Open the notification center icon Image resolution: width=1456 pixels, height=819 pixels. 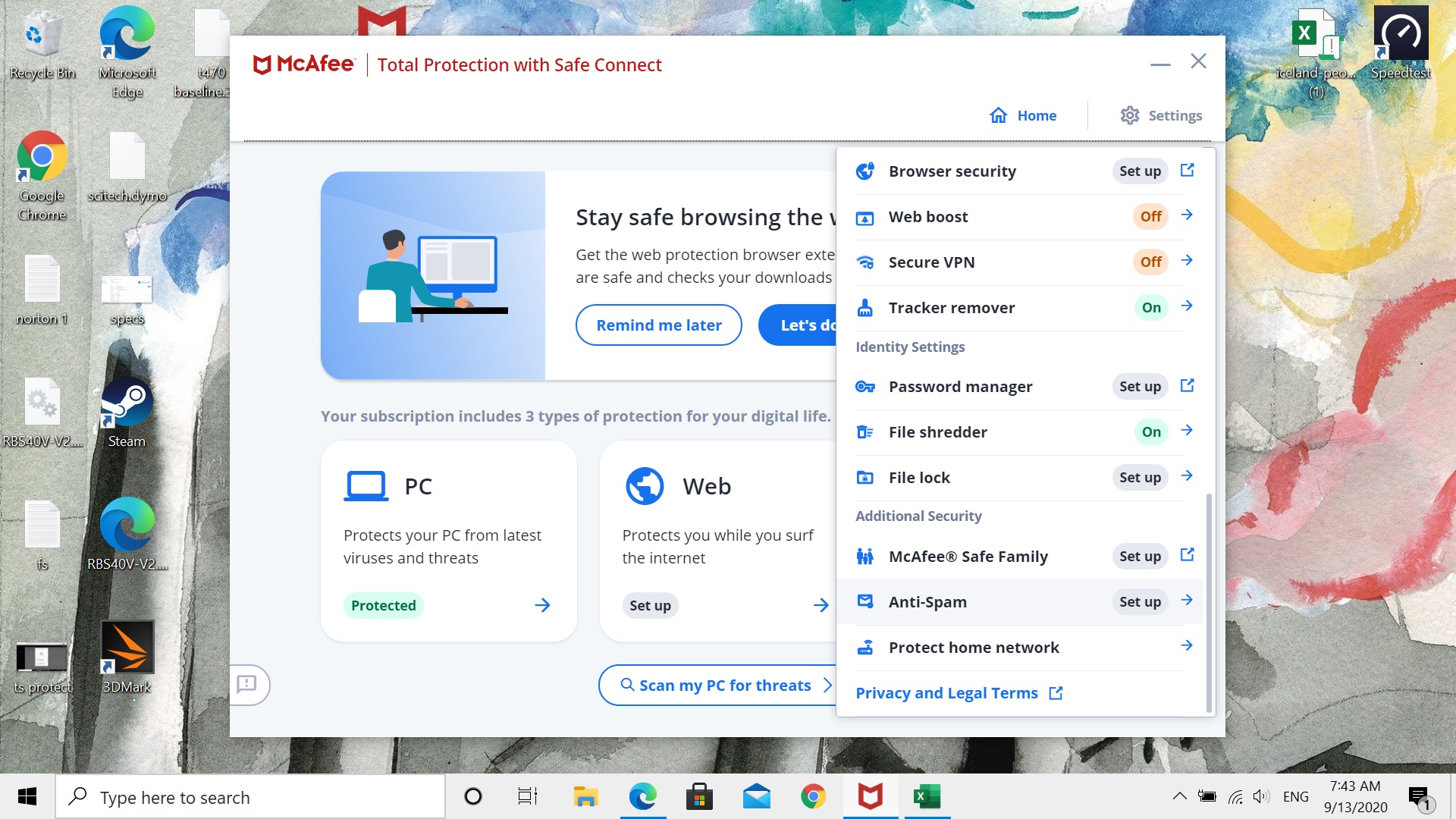1420,797
